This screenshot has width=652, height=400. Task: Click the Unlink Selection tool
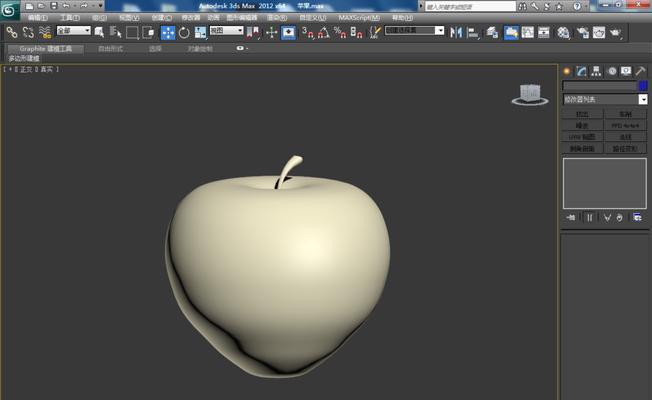[x=28, y=32]
